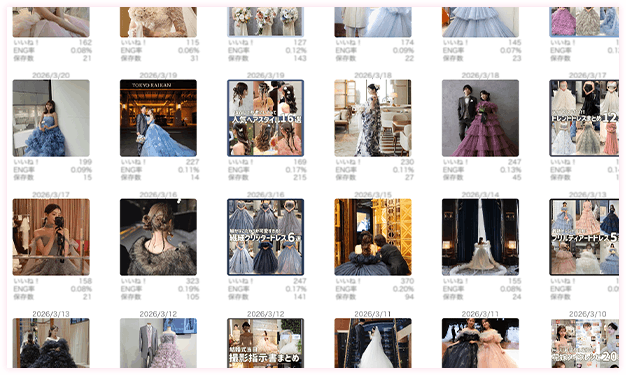Click the likes count 199
This screenshot has height=375, width=626.
pos(85,162)
